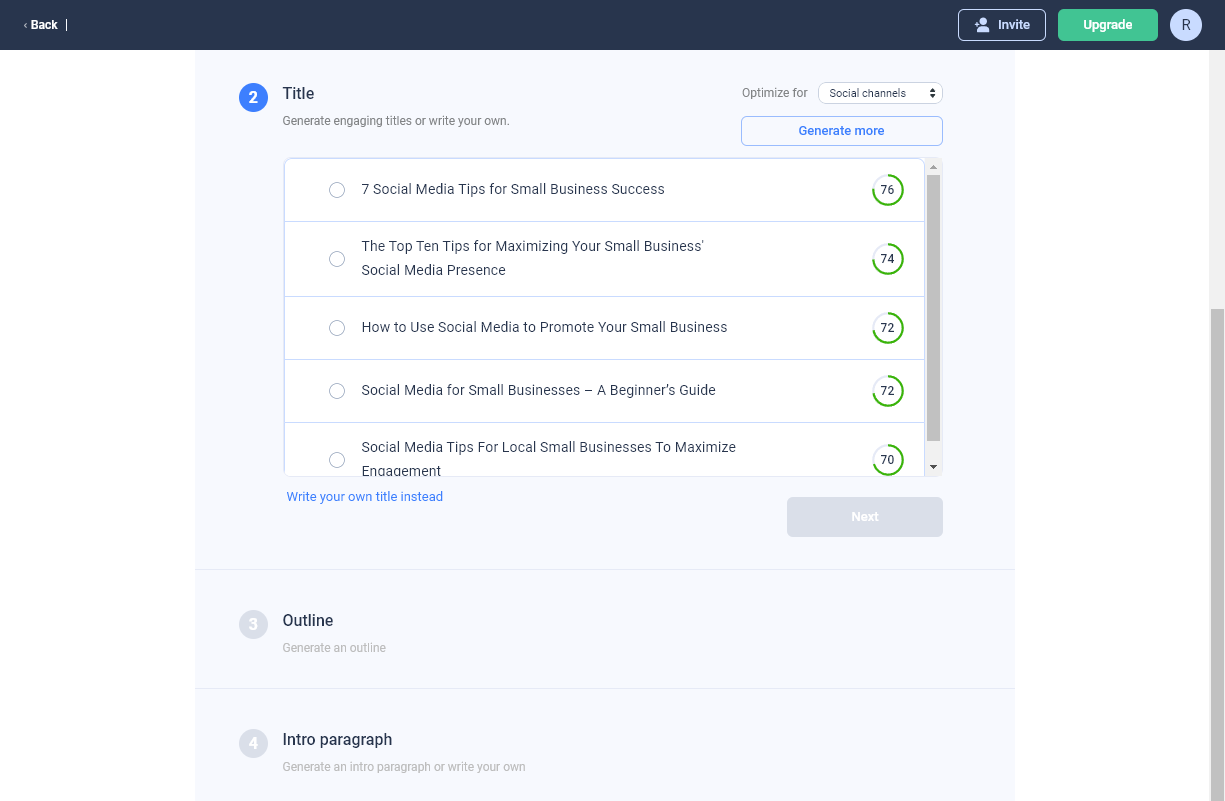Click the step 2 Title circle icon
Image resolution: width=1225 pixels, height=801 pixels.
click(x=253, y=97)
